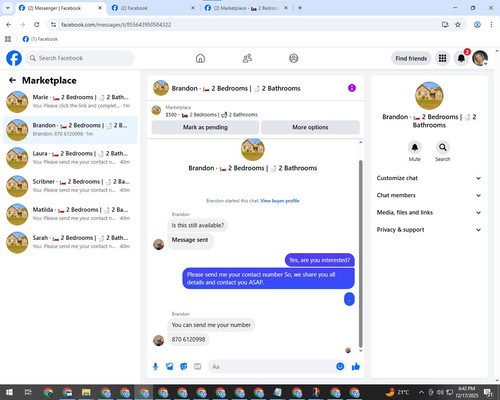
Task: Open the Sarah conversation
Action: [x=70, y=242]
